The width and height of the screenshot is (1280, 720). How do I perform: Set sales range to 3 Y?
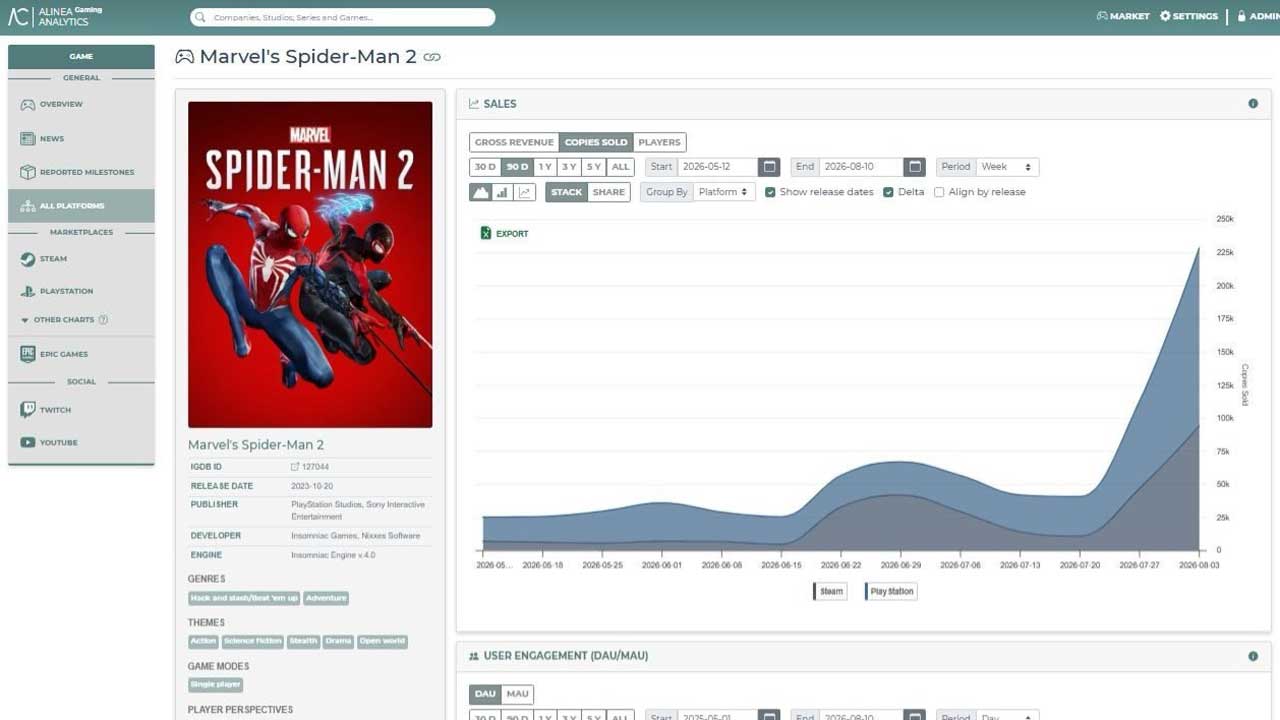click(x=569, y=167)
